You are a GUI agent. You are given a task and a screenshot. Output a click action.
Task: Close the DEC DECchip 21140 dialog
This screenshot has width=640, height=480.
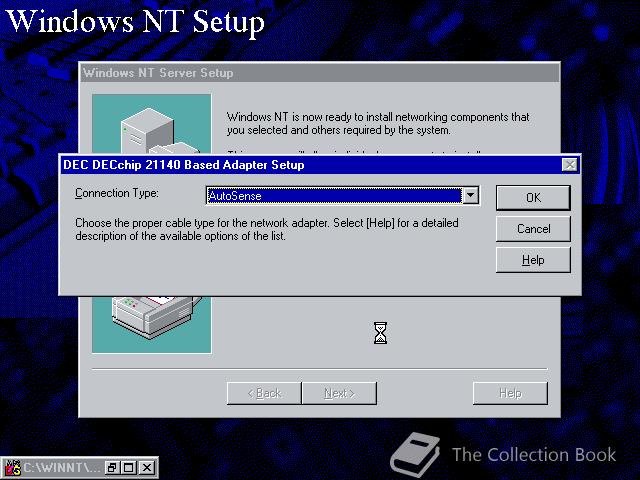pyautogui.click(x=569, y=165)
